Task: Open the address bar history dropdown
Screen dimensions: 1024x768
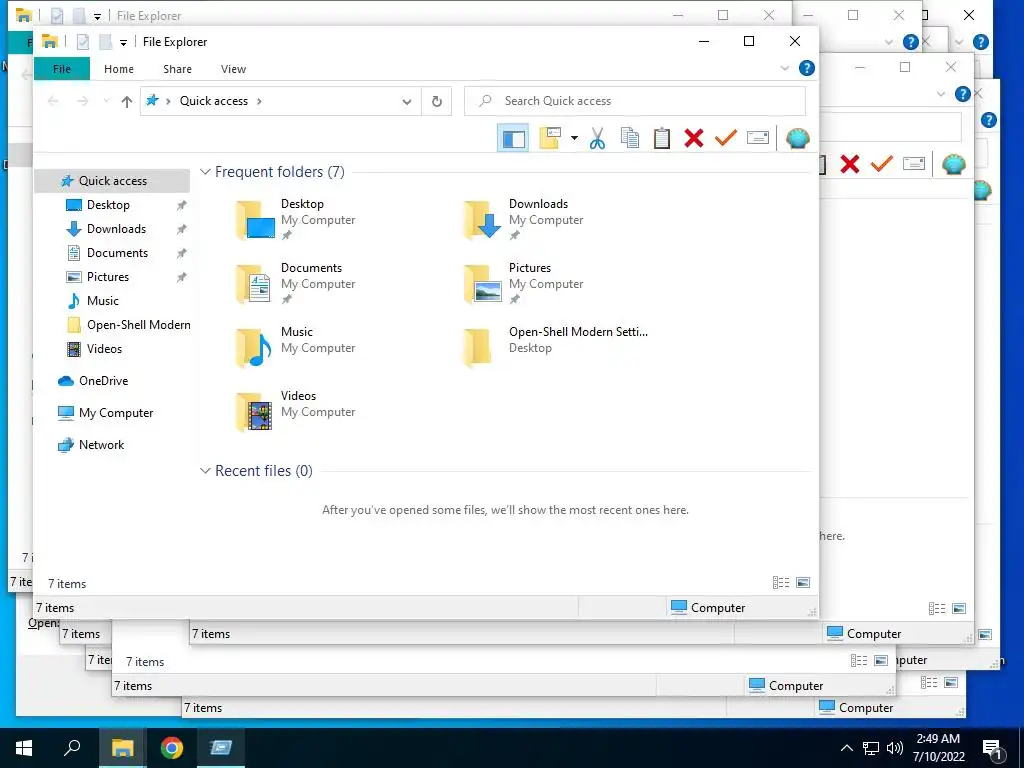Action: (407, 102)
